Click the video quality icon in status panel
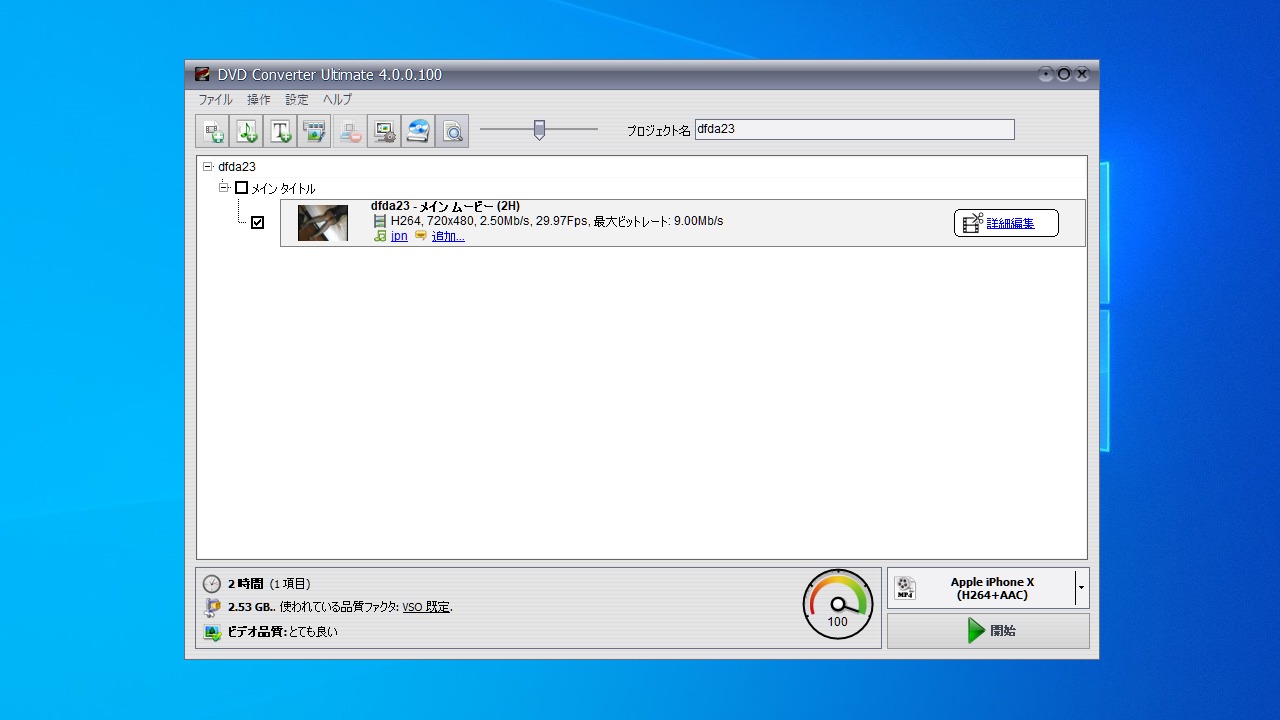Image resolution: width=1280 pixels, height=720 pixels. (212, 632)
